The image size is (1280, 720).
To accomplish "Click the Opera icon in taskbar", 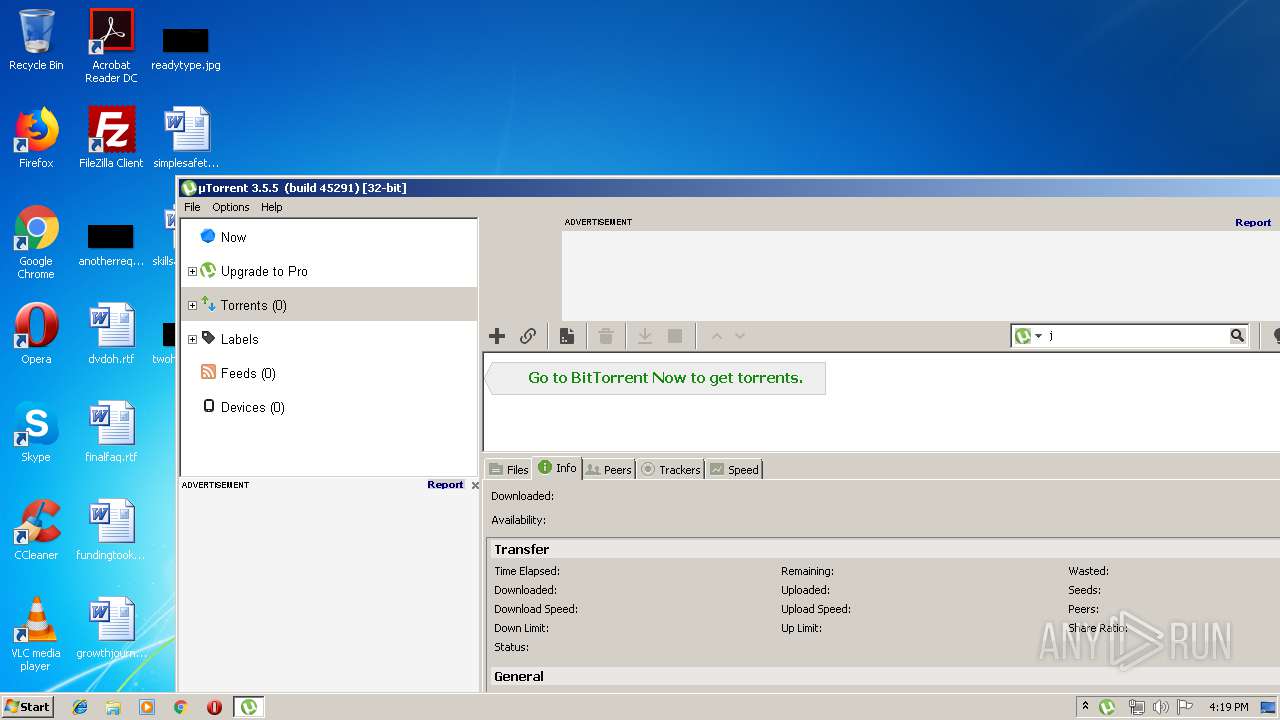I will click(214, 707).
